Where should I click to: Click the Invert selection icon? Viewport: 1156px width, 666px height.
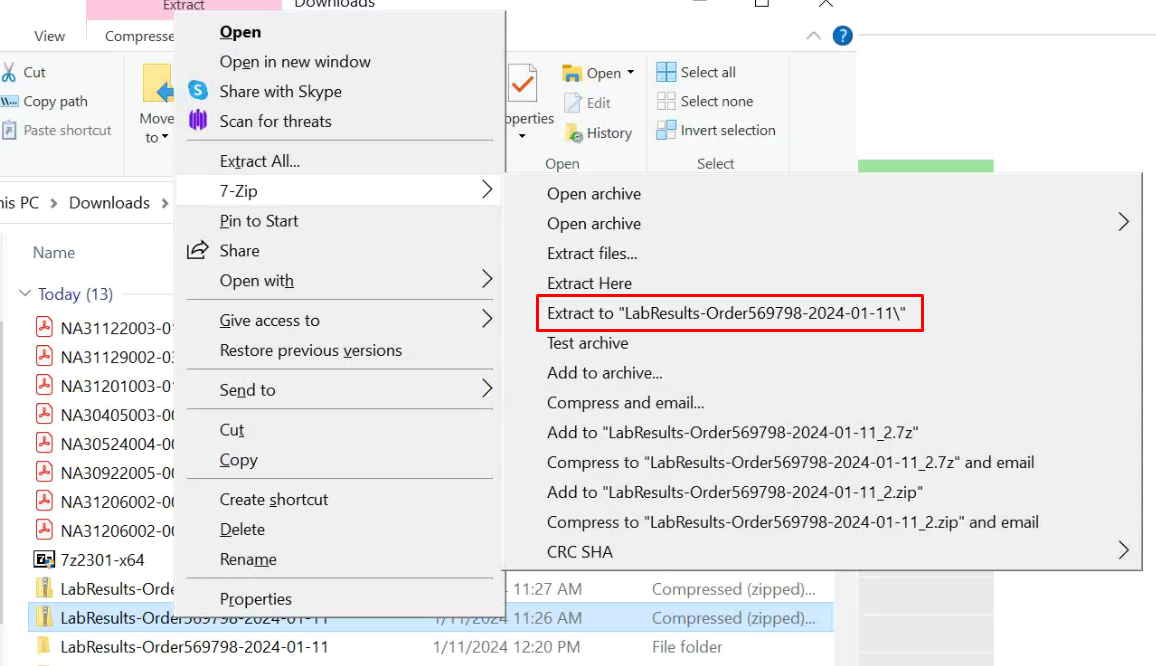coord(667,130)
